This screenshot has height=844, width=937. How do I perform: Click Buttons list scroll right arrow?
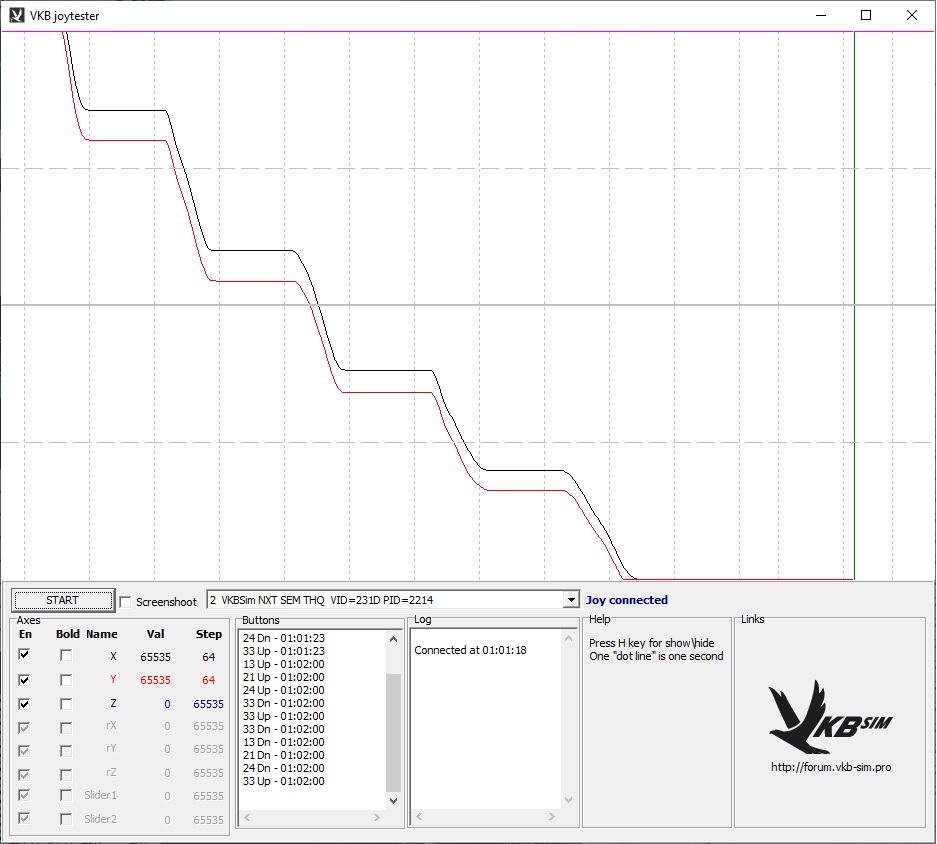[377, 817]
